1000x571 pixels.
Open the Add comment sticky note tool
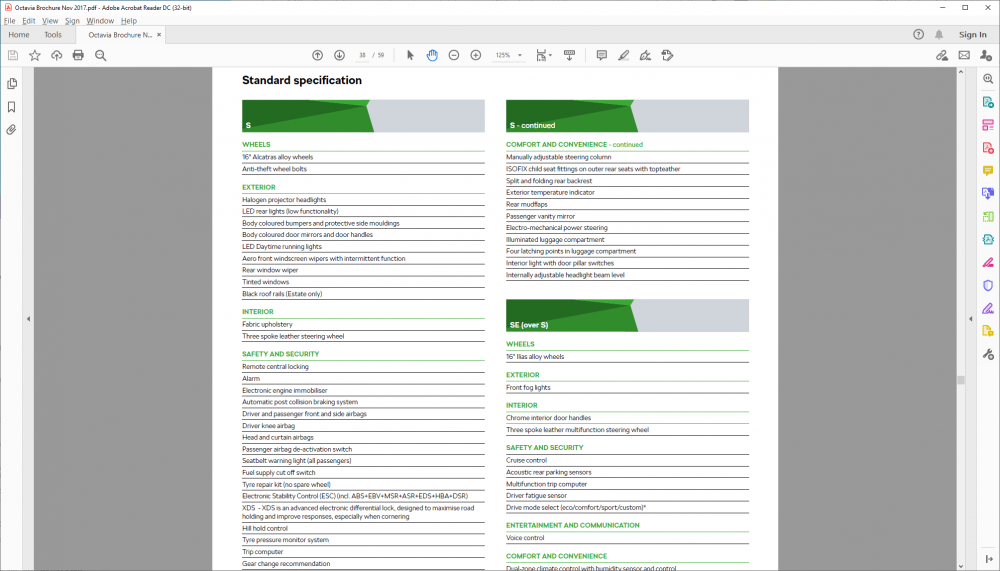[x=602, y=55]
